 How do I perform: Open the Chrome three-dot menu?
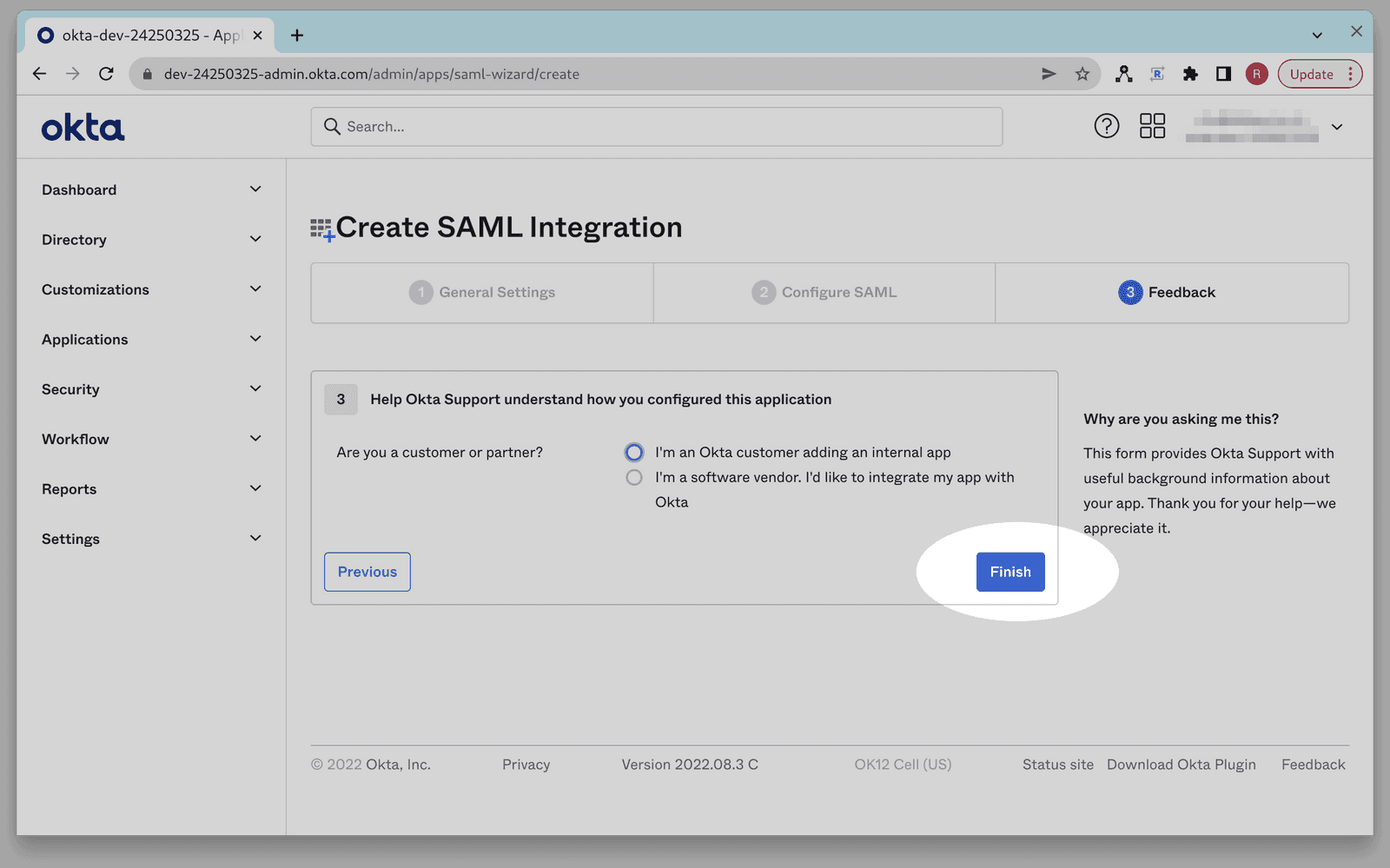tap(1350, 74)
